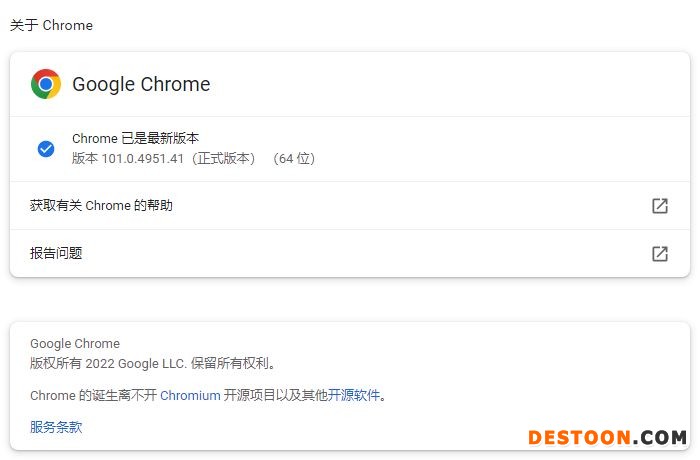
Task: Open external link icon beside 获取有关 Chrome 的帮助
Action: 660,206
